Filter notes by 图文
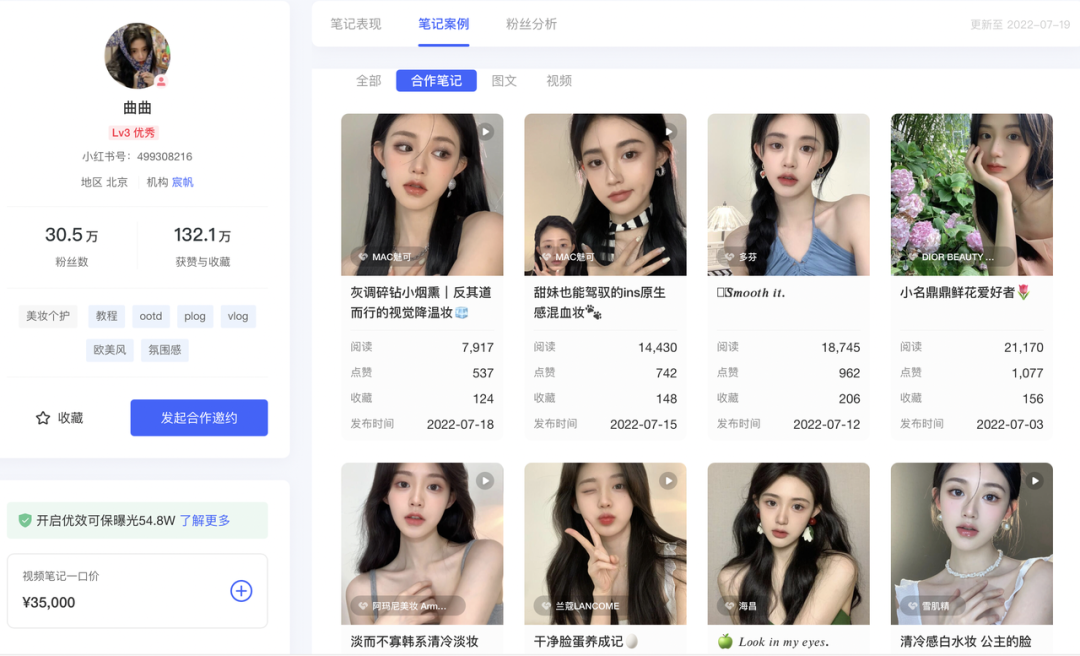 pyautogui.click(x=504, y=81)
